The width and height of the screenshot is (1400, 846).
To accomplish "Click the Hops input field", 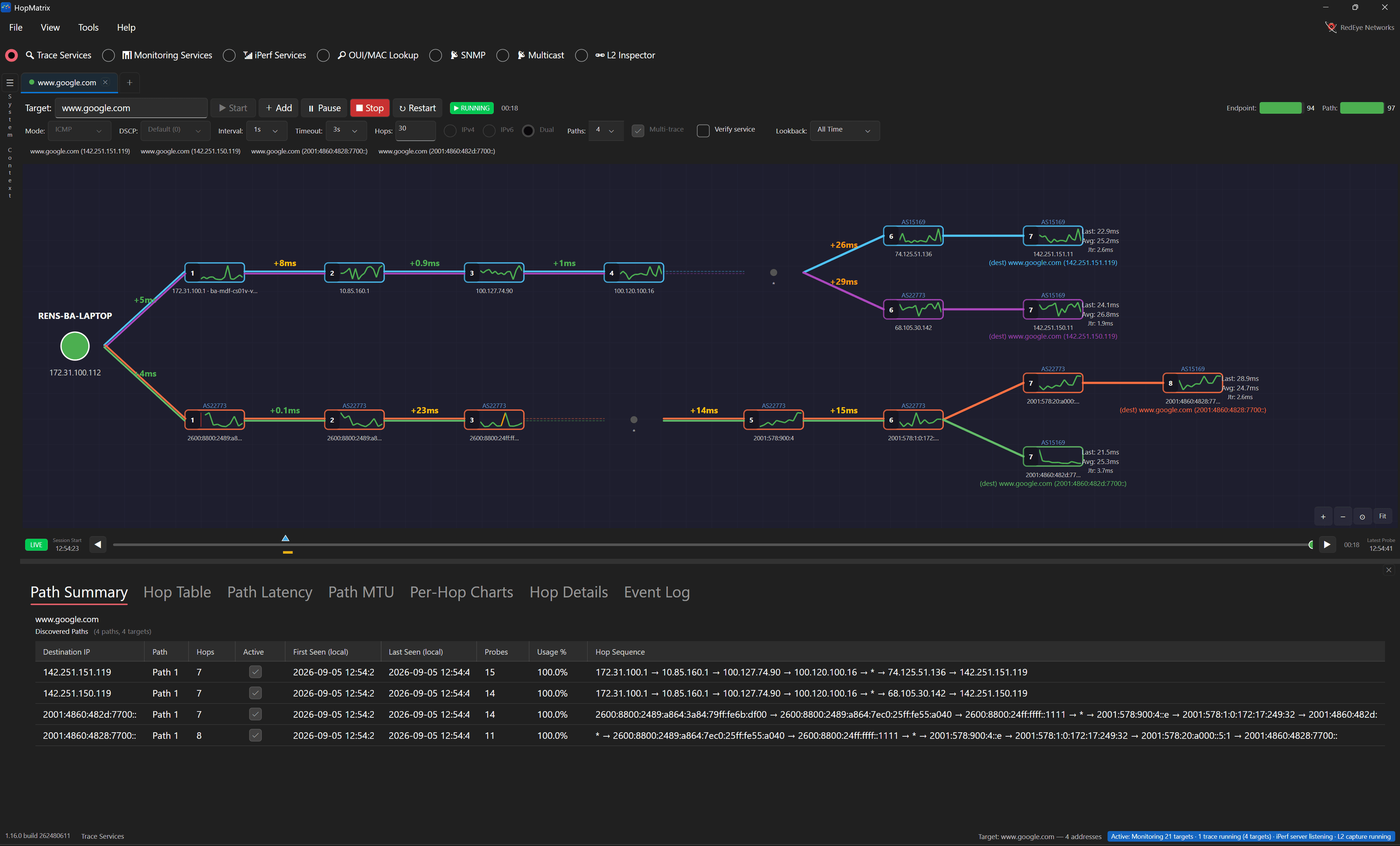I will tap(416, 131).
